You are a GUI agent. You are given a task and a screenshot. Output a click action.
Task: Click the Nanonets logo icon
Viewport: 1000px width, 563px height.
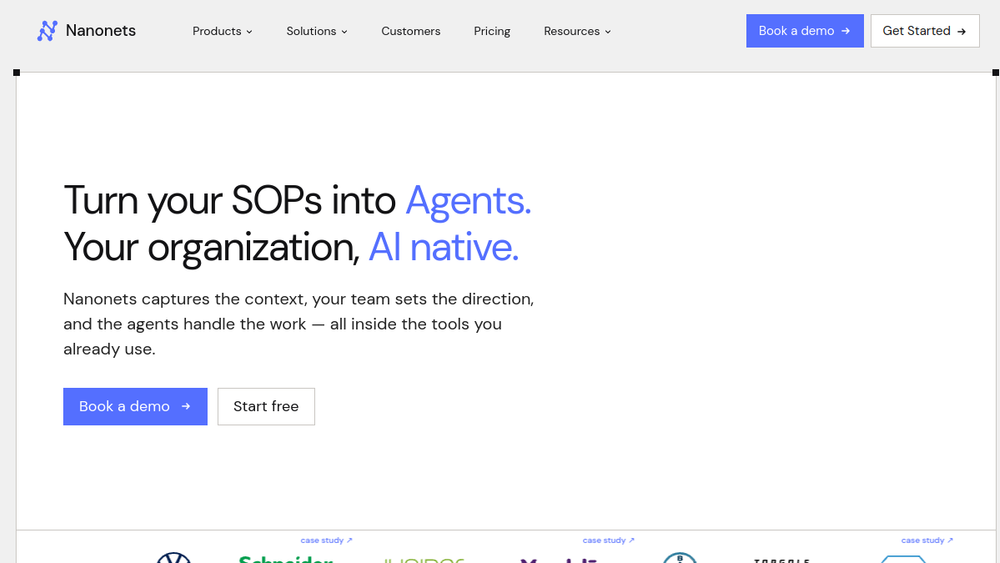(47, 31)
